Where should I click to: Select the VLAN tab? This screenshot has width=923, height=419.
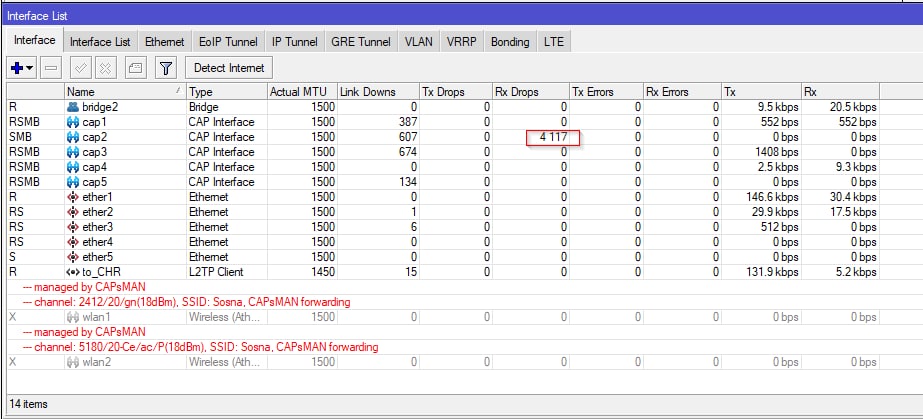coord(419,42)
